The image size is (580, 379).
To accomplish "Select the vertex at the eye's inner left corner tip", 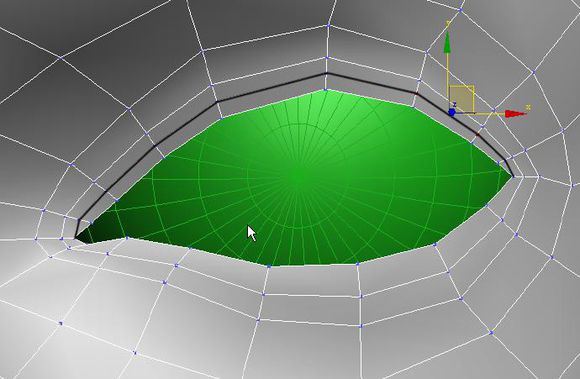I will pos(75,238).
